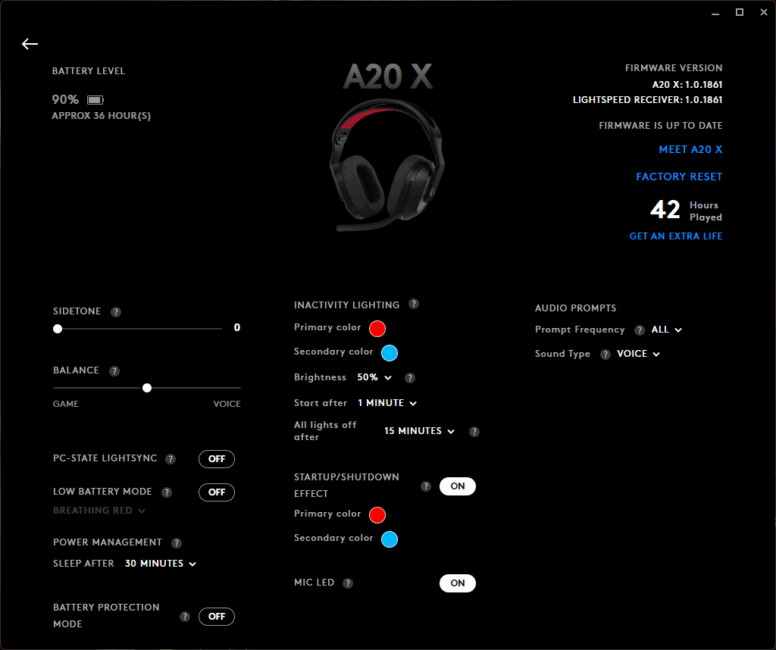Pick Startup/Shutdown primary red color
Screen dimensions: 776x650
(377, 515)
